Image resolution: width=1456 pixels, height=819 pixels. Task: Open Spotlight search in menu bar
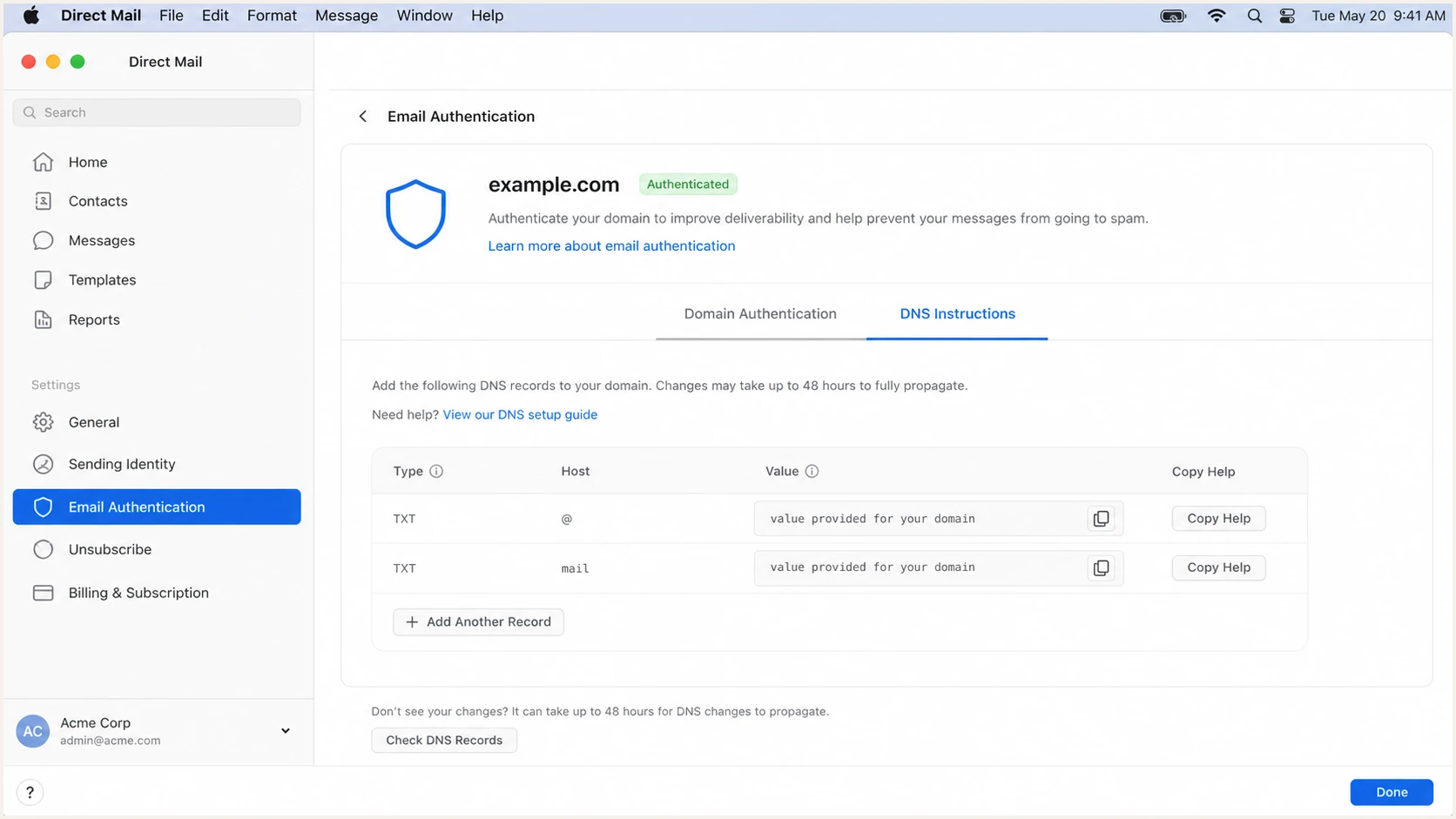click(x=1254, y=16)
